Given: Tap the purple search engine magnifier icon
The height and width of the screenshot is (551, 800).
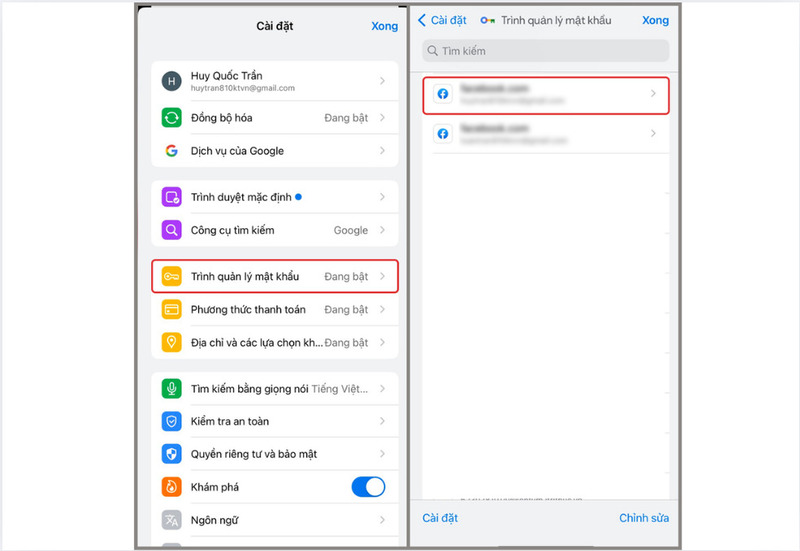Looking at the screenshot, I should click(171, 230).
